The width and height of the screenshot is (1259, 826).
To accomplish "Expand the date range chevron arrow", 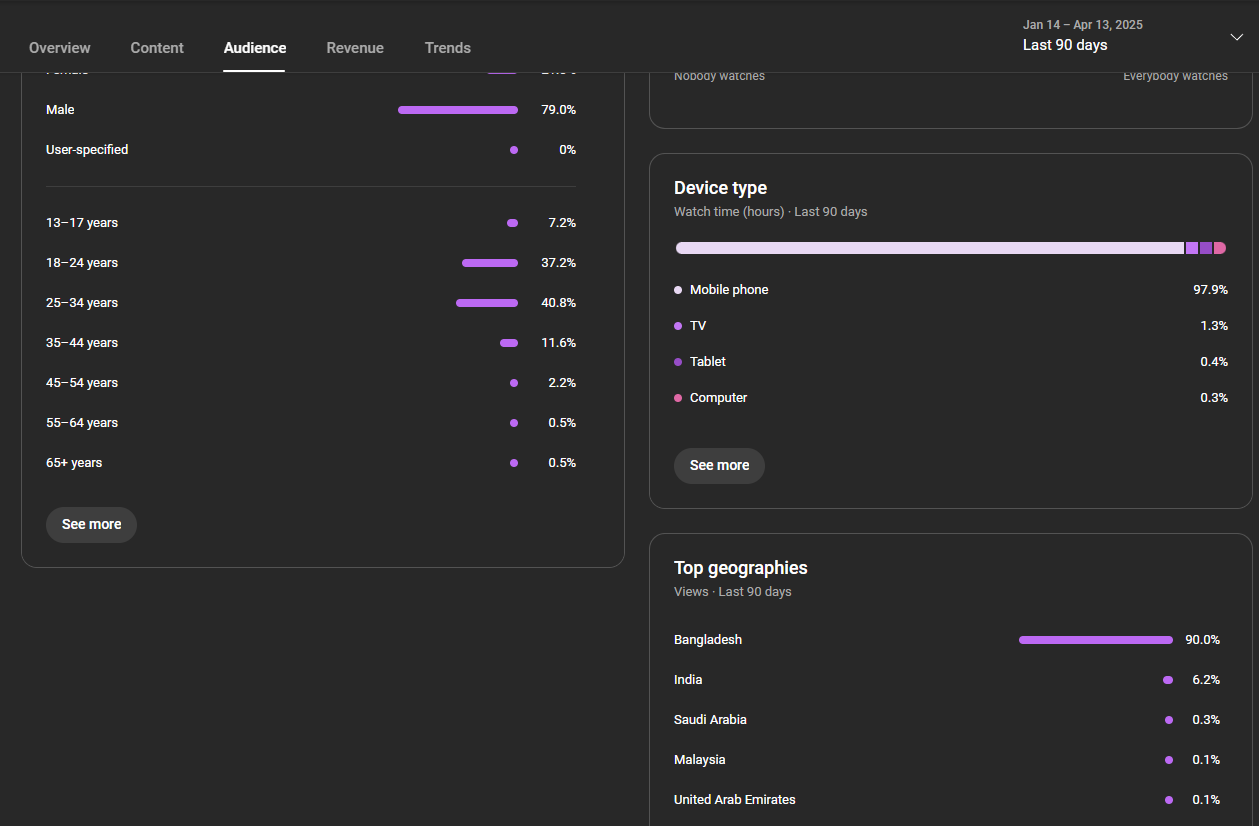I will coord(1236,37).
